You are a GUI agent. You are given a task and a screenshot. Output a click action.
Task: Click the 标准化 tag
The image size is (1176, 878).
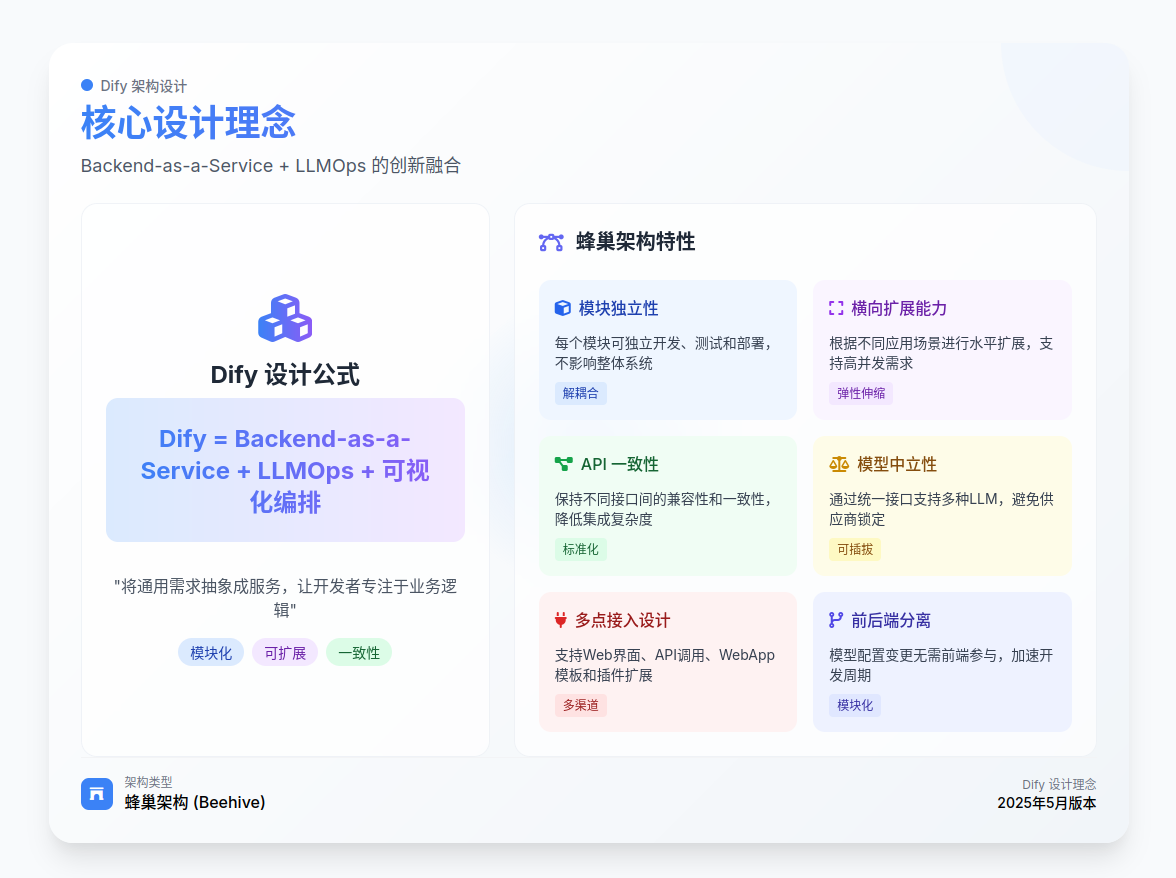click(x=580, y=549)
